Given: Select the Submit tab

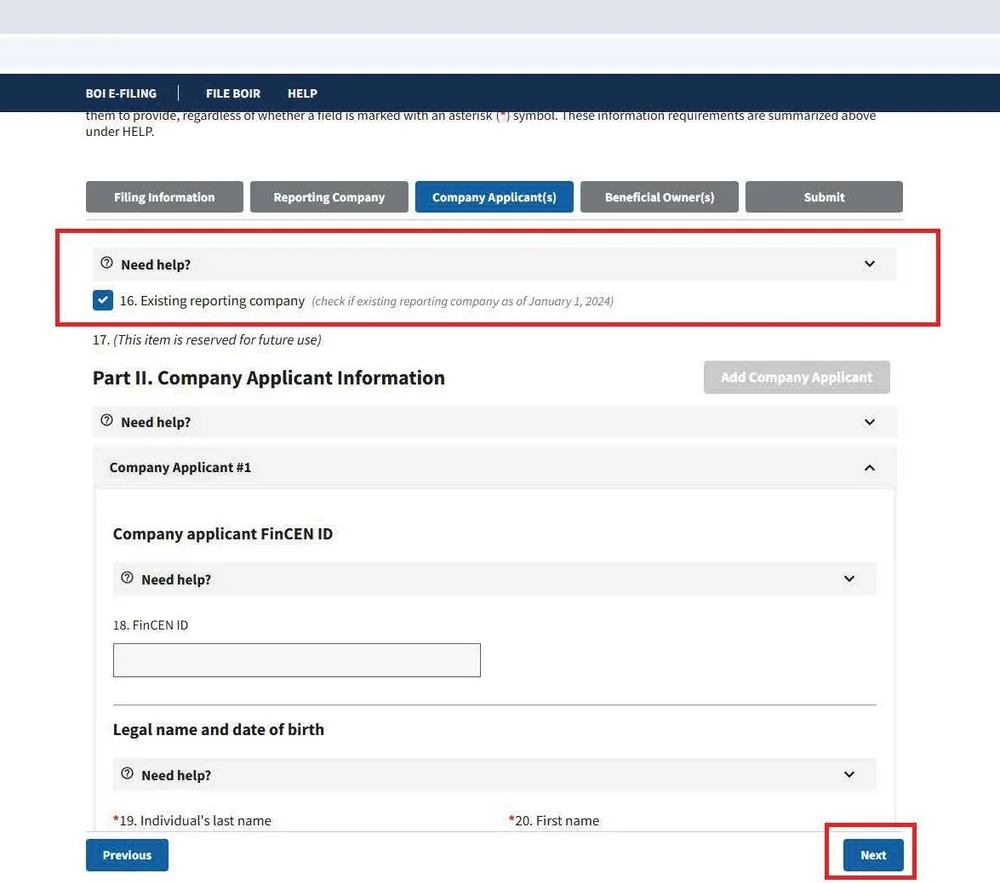Looking at the screenshot, I should coord(823,196).
